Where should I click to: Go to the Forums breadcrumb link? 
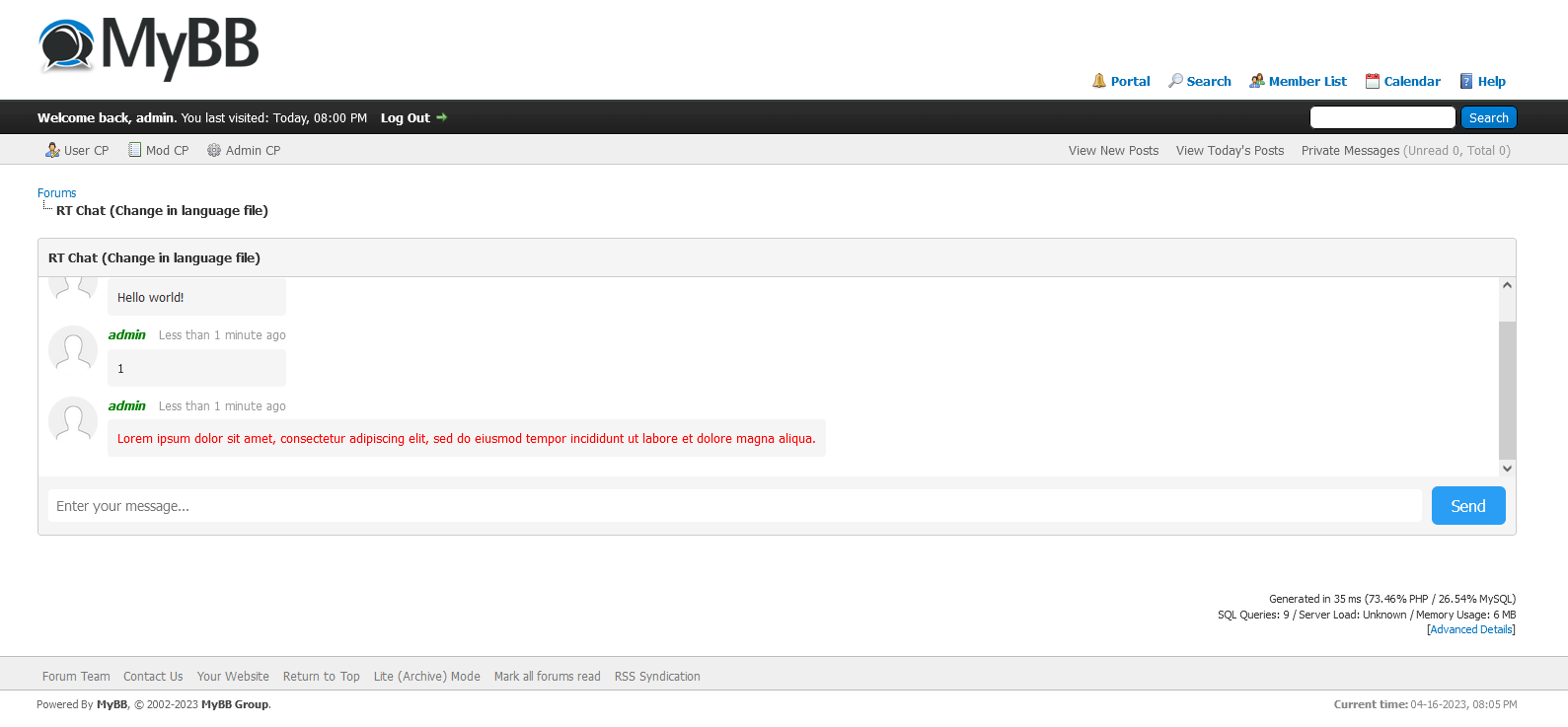click(56, 193)
